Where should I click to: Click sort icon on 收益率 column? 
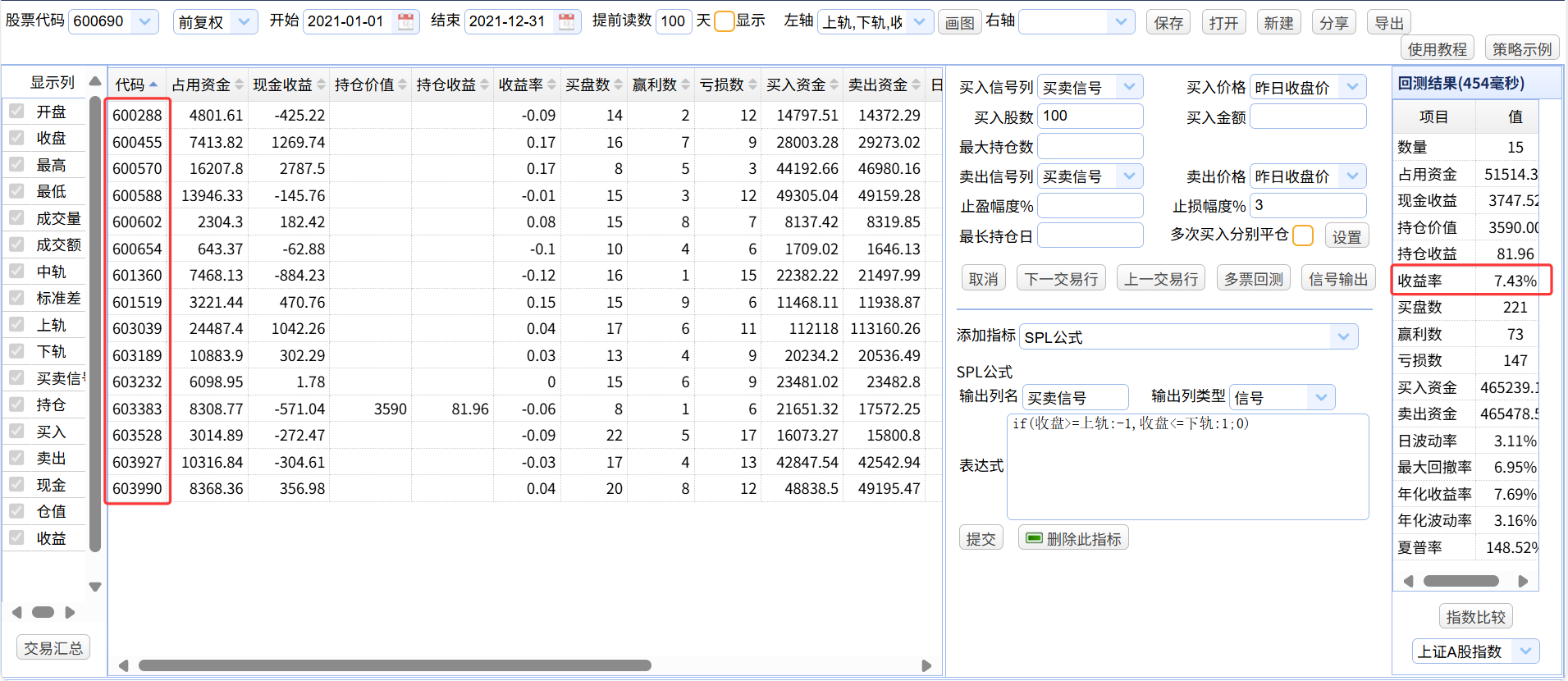coord(551,85)
